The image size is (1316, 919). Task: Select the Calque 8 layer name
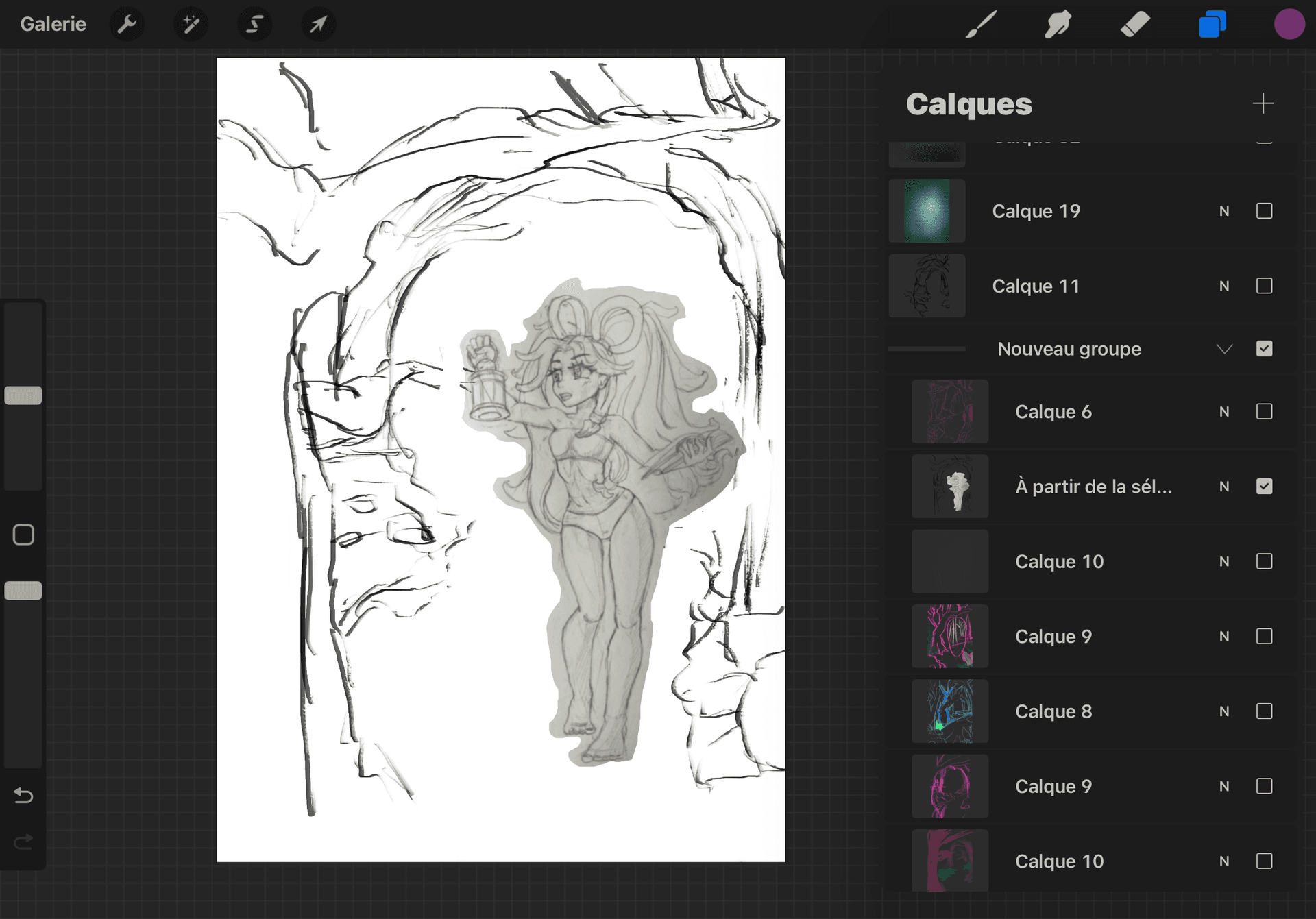1053,711
